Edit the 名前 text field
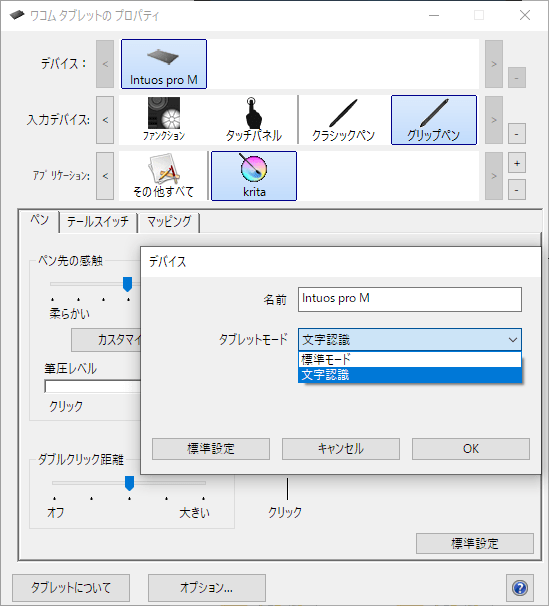The height and width of the screenshot is (606, 549). point(410,299)
